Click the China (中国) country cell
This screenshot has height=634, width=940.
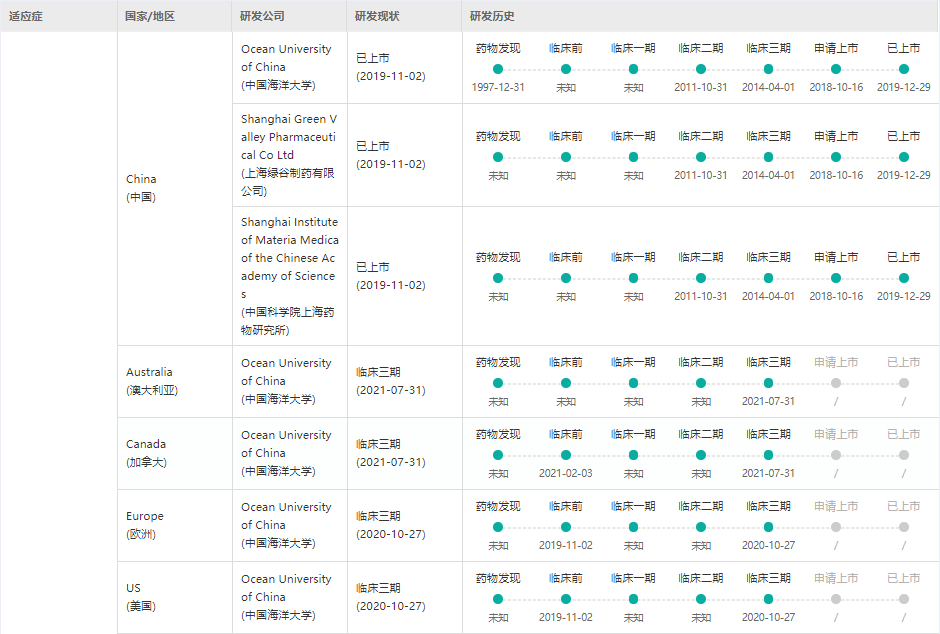141,188
